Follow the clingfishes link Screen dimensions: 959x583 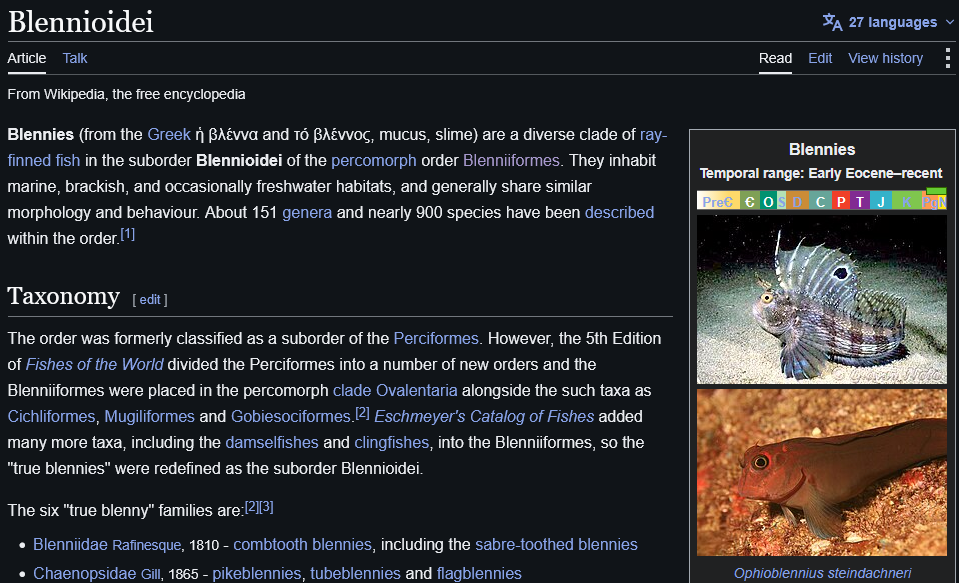pos(391,443)
